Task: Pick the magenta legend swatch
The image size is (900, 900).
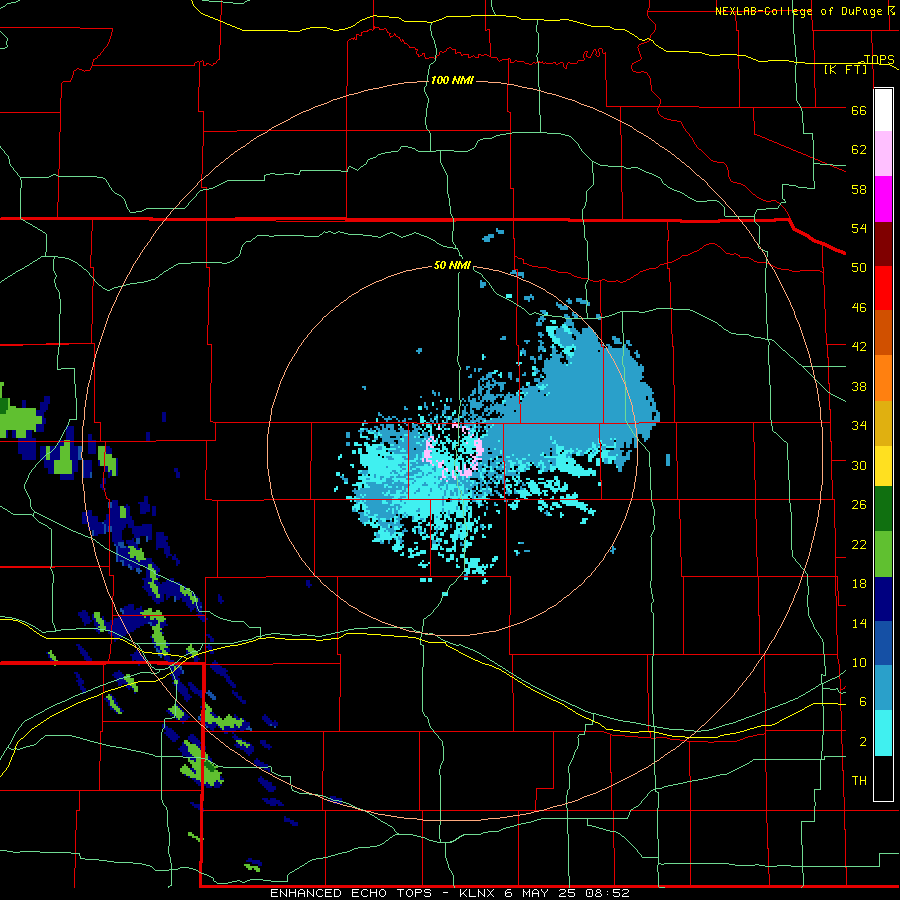Action: [883, 199]
